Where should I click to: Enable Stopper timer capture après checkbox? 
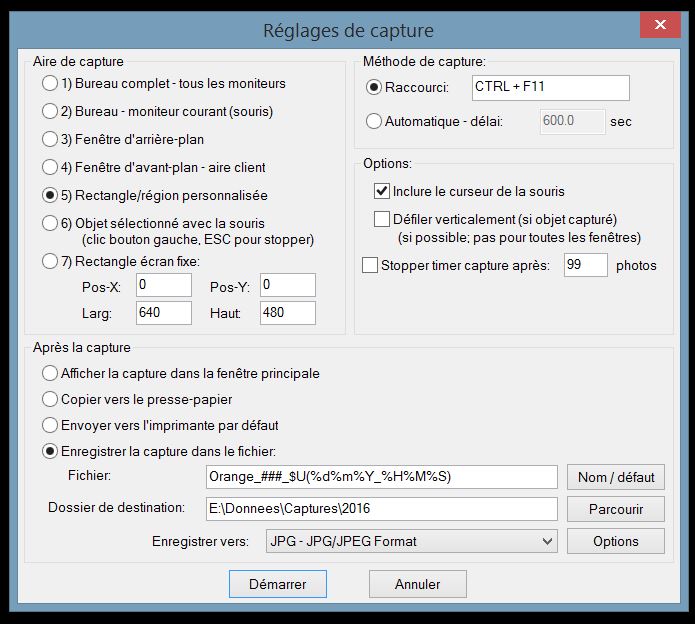[370, 265]
